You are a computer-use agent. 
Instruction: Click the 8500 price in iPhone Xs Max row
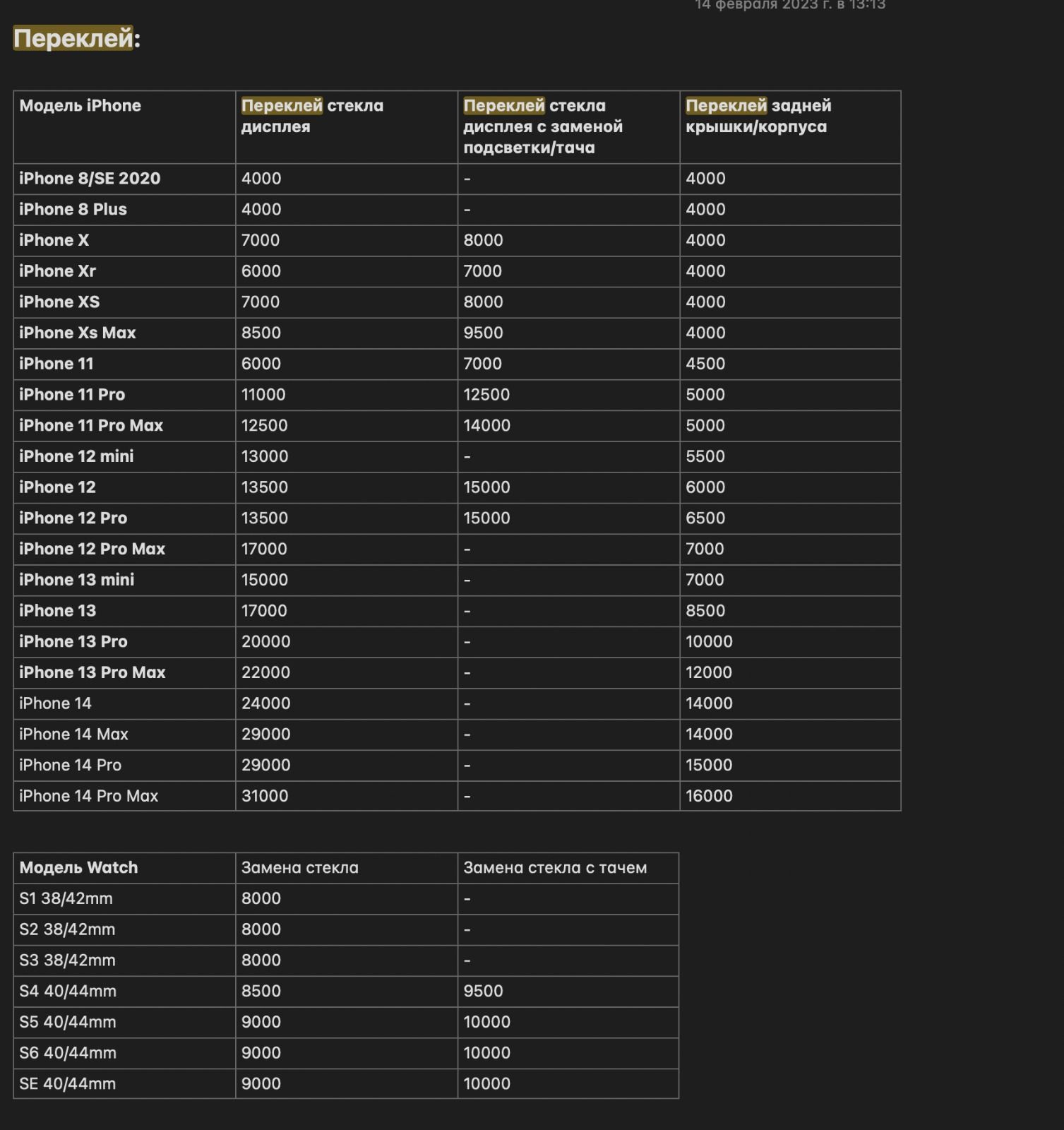tap(261, 333)
